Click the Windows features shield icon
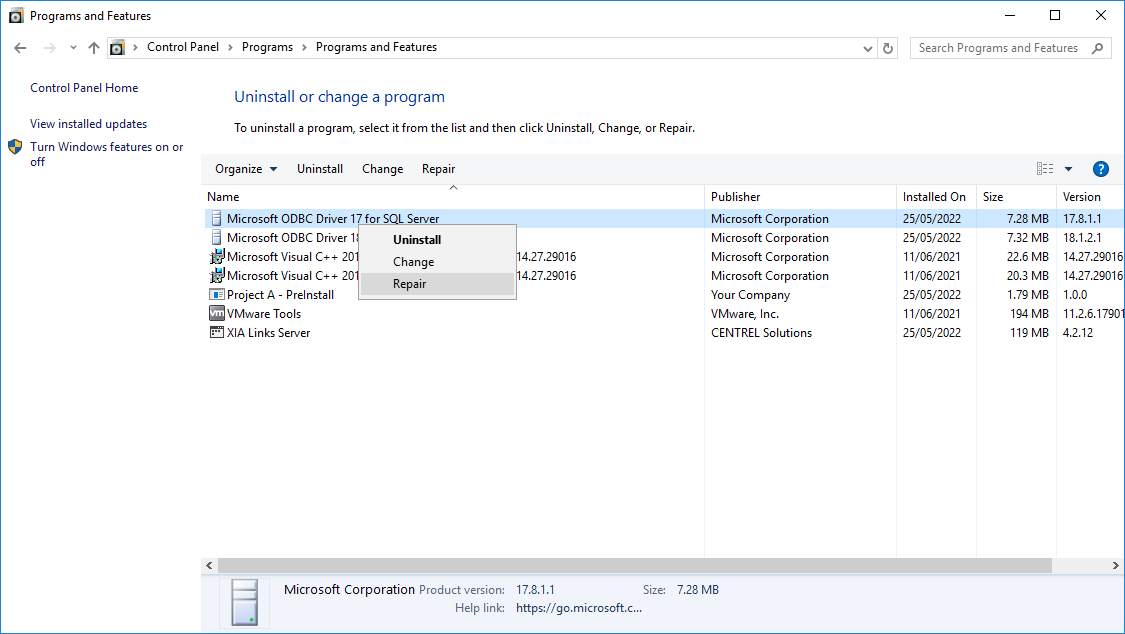The image size is (1125, 634). point(15,147)
